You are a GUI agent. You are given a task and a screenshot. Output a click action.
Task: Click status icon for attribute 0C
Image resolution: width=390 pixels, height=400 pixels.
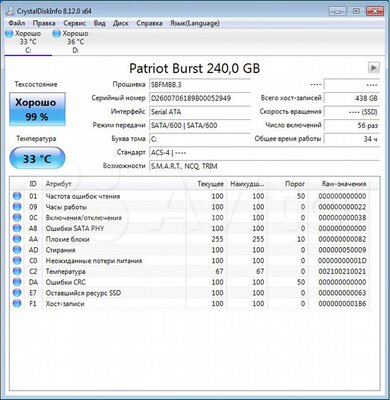pyautogui.click(x=17, y=218)
